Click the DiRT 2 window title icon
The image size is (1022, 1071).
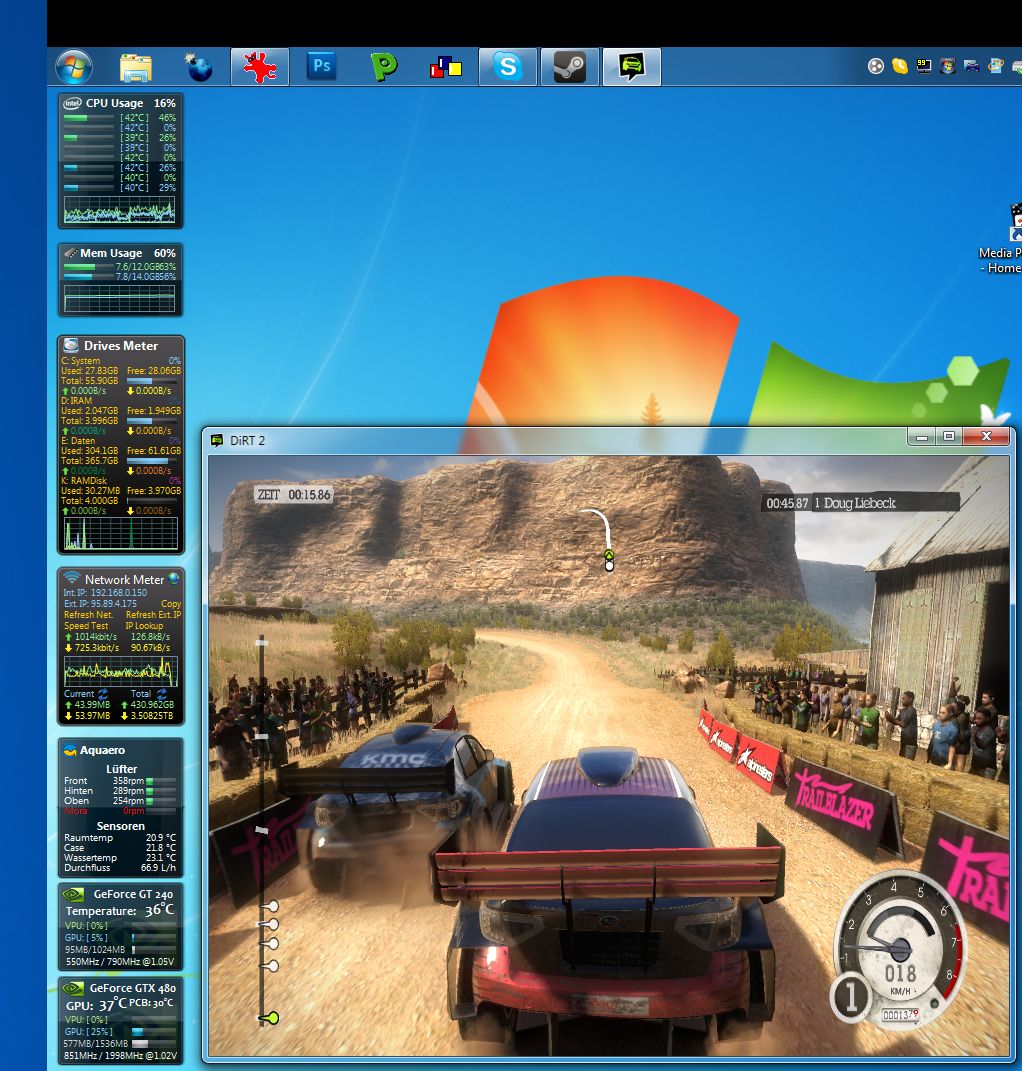coord(217,441)
